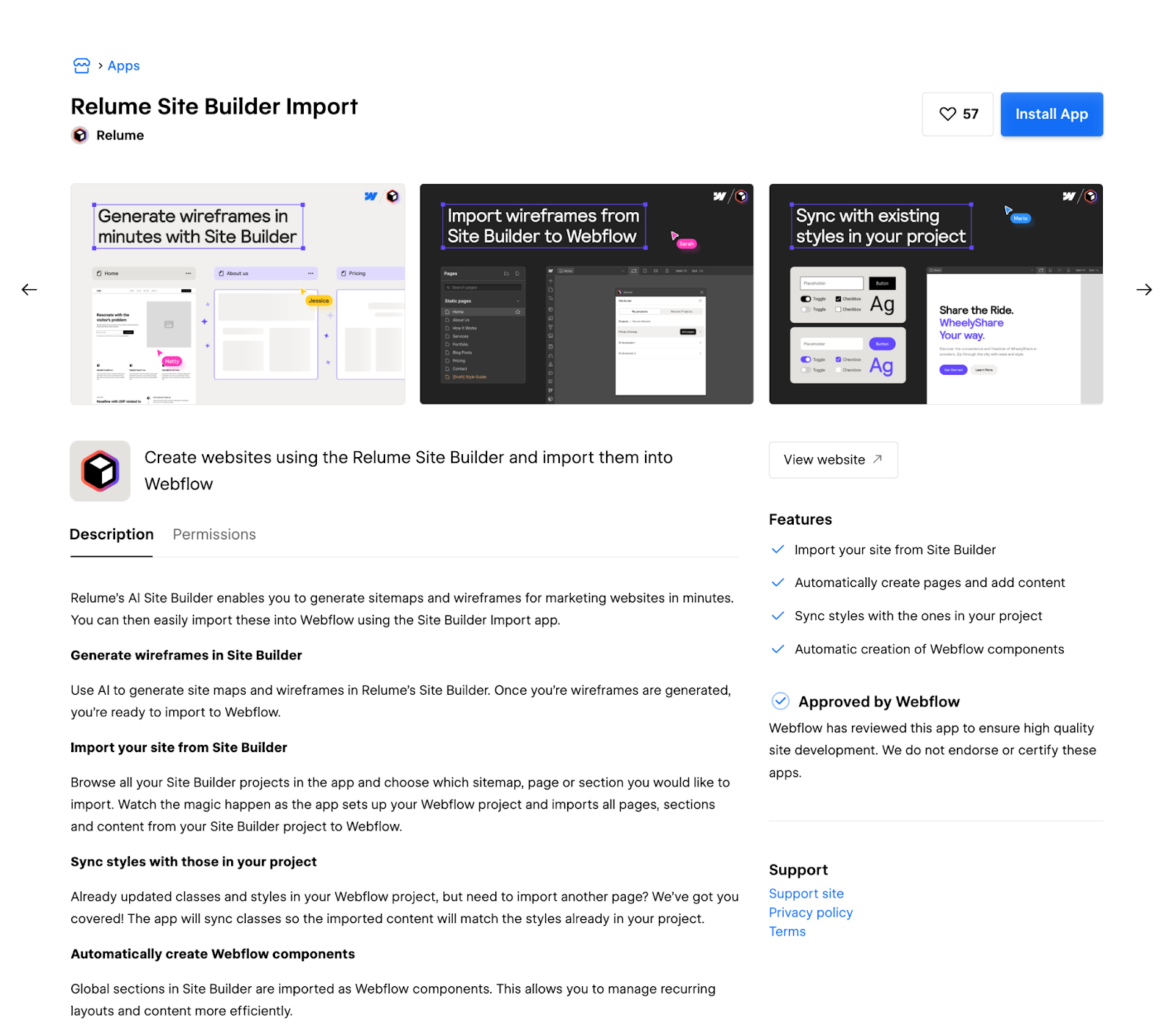Click the checkmark beside Sync styles feature

(779, 616)
